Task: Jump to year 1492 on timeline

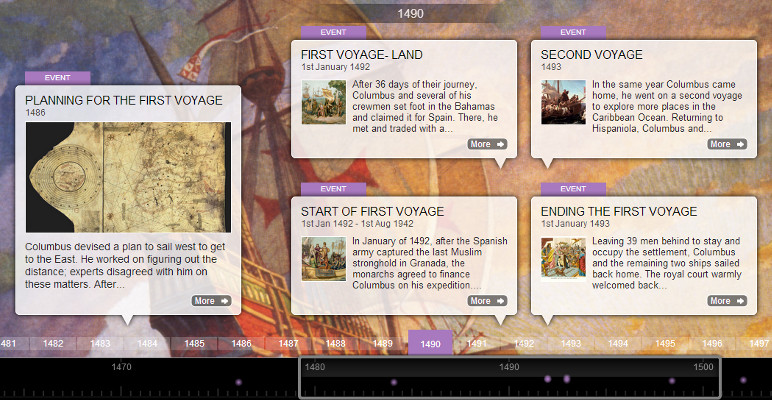Action: [524, 343]
